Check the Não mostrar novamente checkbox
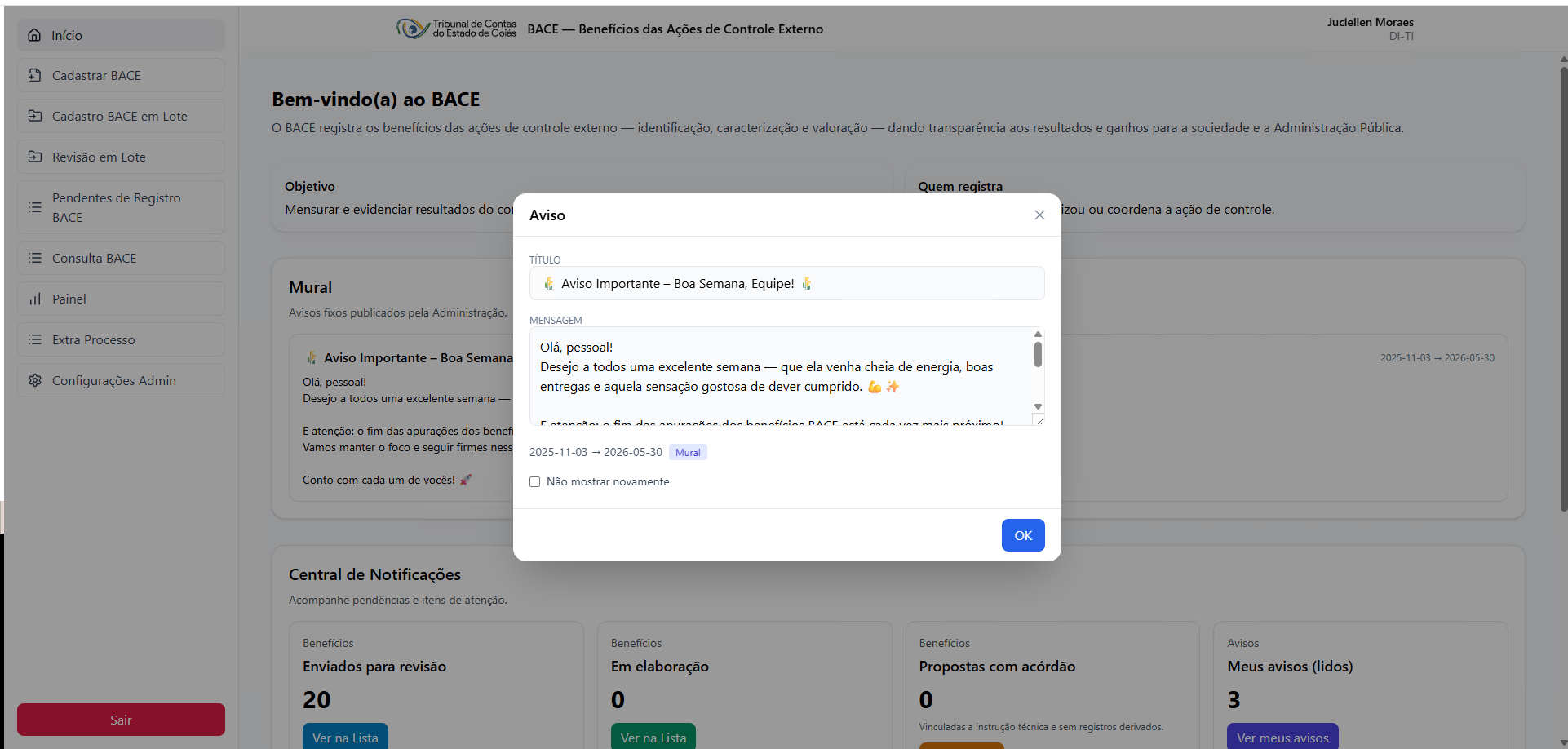 coord(535,482)
